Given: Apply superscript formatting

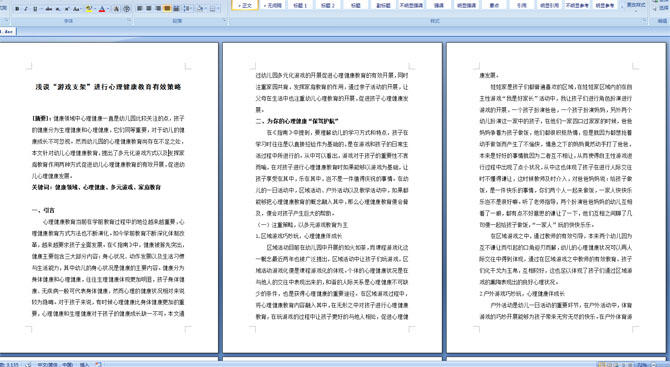Looking at the screenshot, I should point(67,9).
